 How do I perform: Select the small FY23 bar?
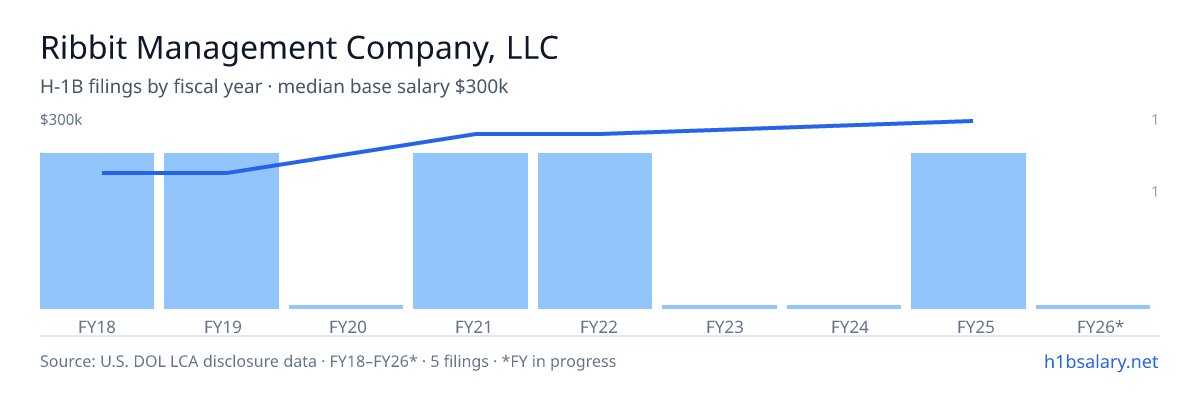[x=719, y=307]
